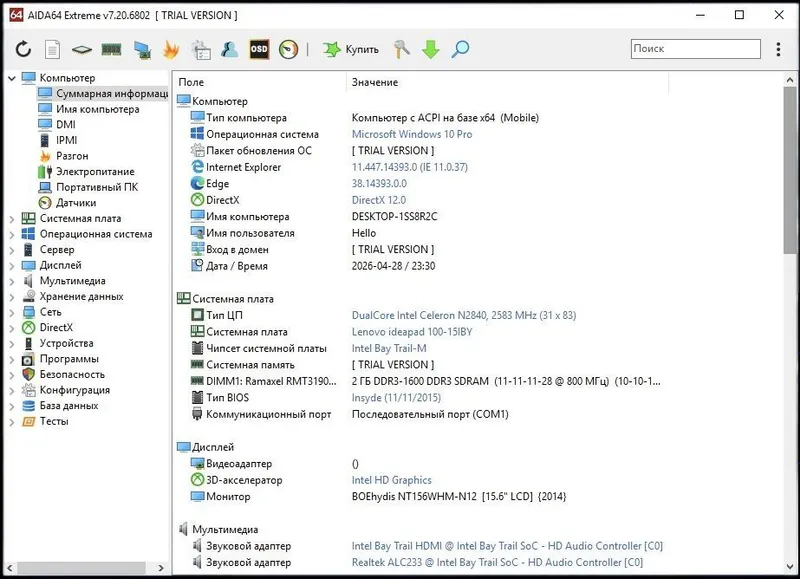The width and height of the screenshot is (800, 579).
Task: Open the Report page icon
Action: pos(53,49)
